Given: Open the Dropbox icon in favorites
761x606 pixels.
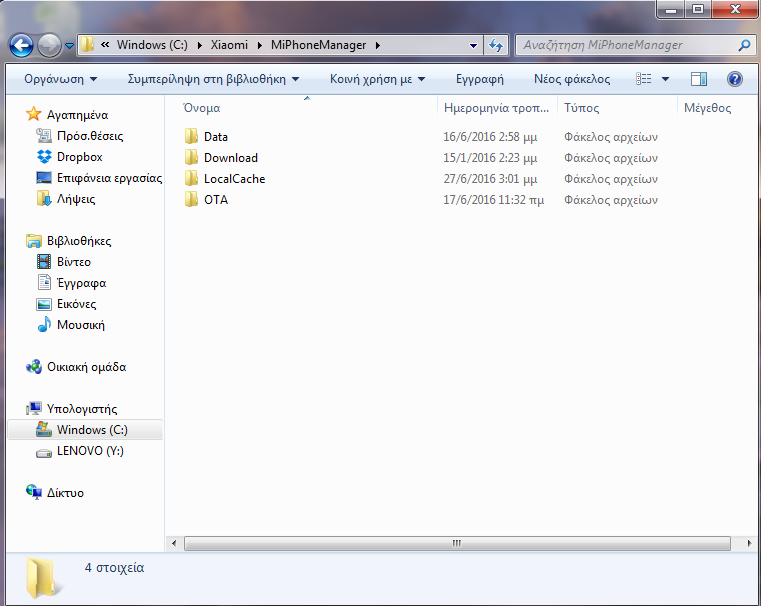Looking at the screenshot, I should point(44,157).
